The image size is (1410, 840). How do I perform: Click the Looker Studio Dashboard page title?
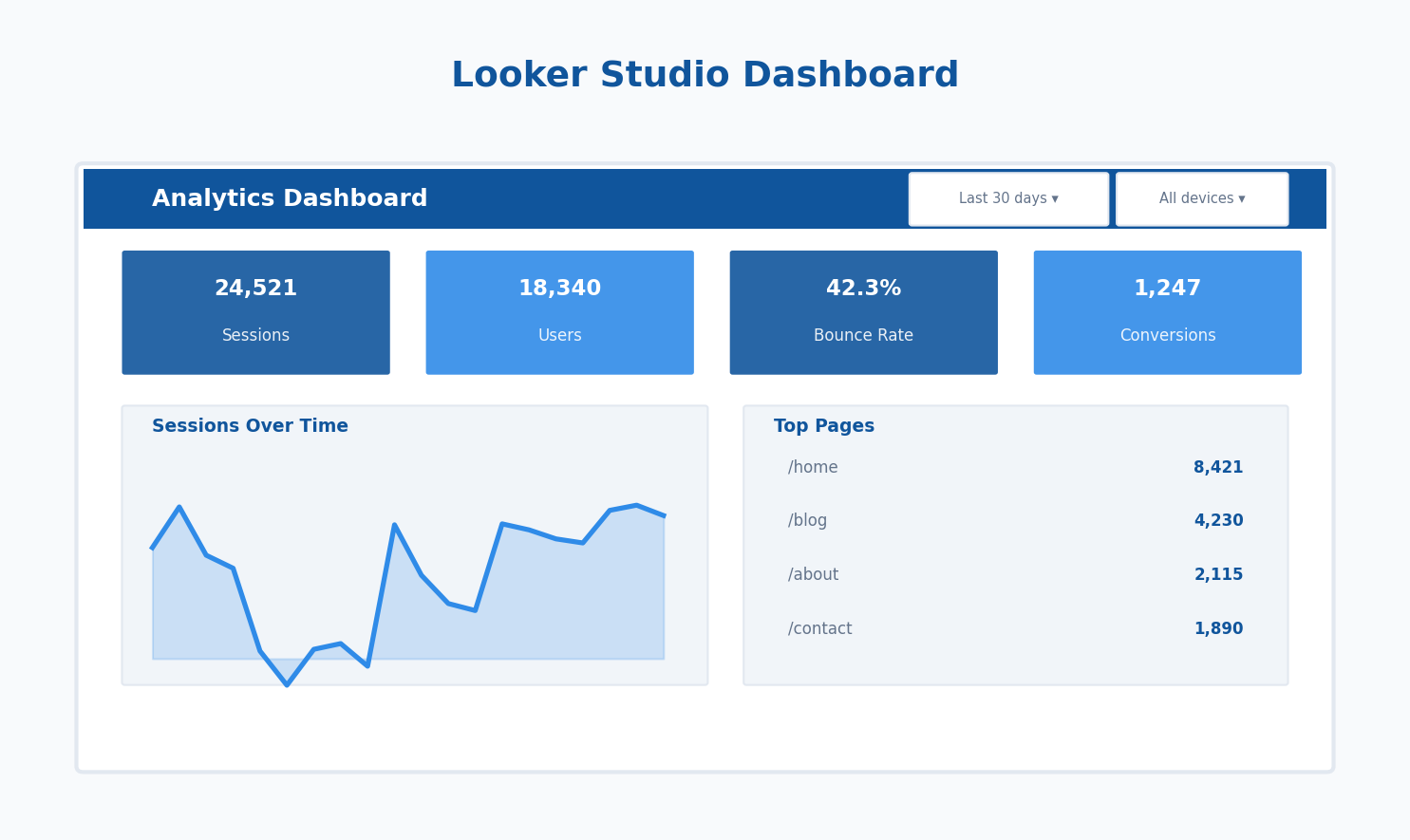click(705, 73)
